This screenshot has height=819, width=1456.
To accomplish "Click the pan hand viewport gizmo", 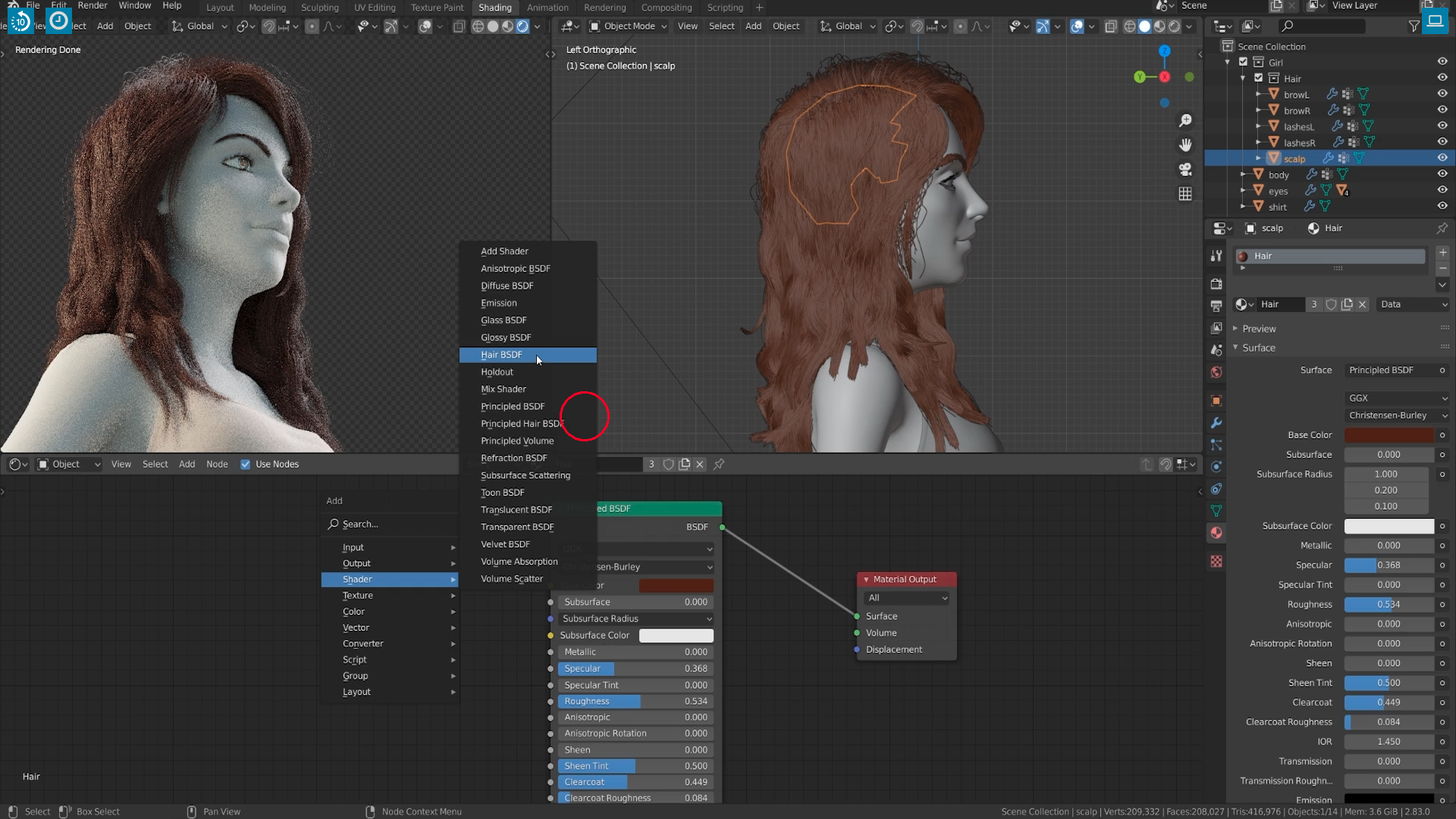I will 1185,145.
